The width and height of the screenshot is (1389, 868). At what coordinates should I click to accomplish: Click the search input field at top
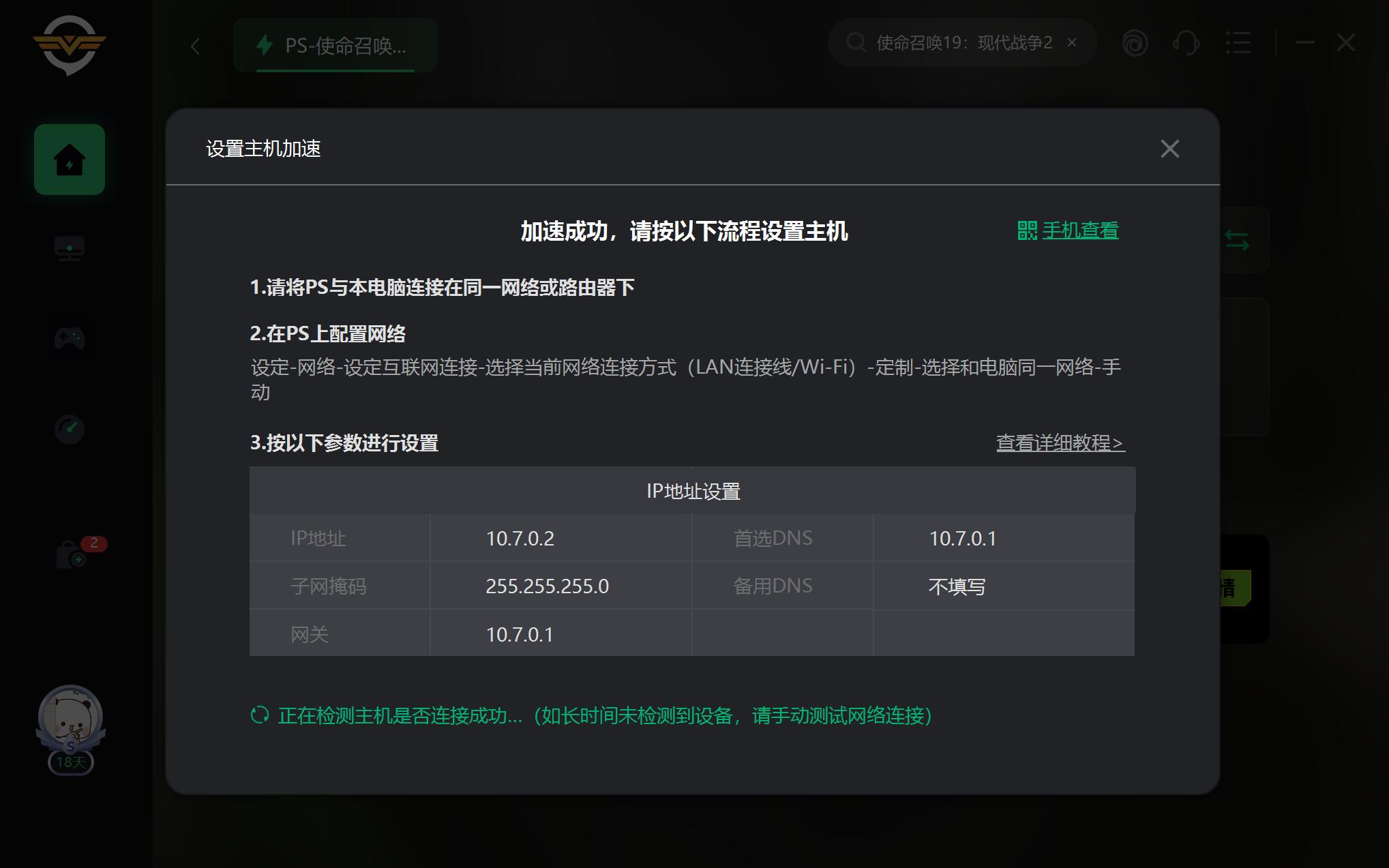961,42
